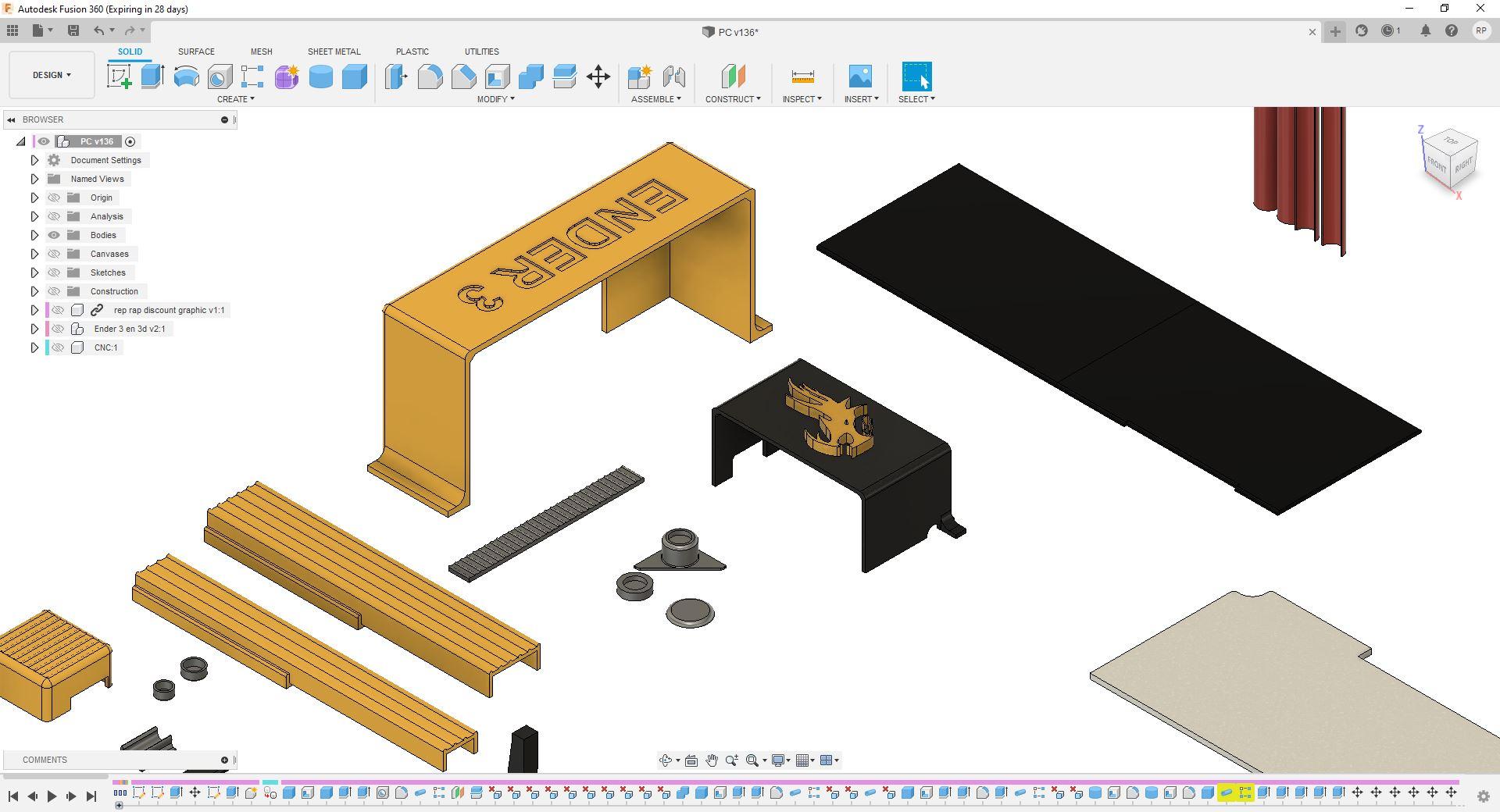Expand the Document Settings node
1500x812 pixels.
[x=34, y=160]
